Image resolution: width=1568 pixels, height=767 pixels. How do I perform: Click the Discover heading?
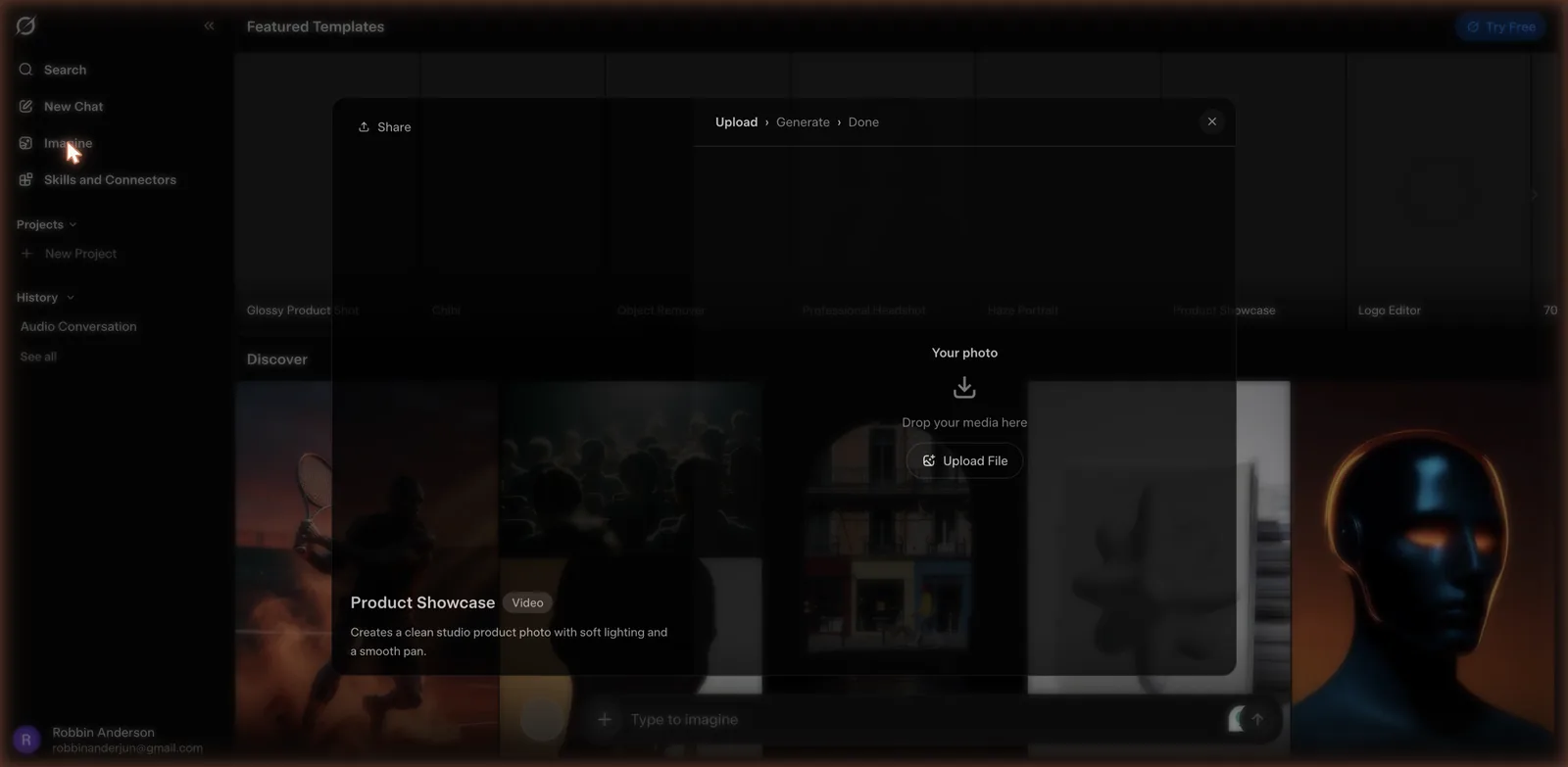pyautogui.click(x=276, y=360)
